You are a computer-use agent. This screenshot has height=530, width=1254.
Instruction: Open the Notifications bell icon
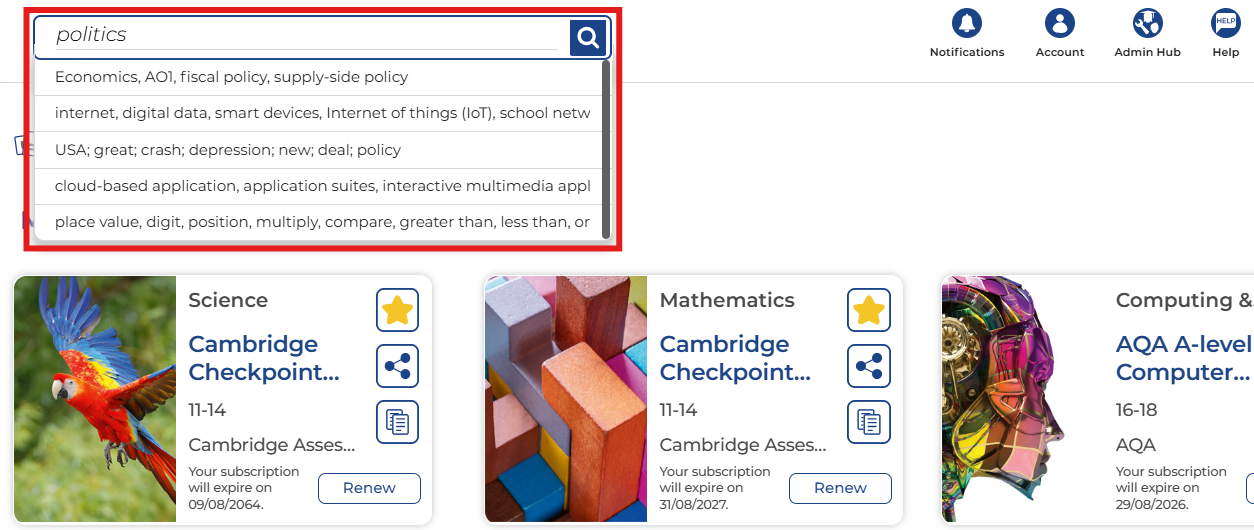[x=967, y=23]
